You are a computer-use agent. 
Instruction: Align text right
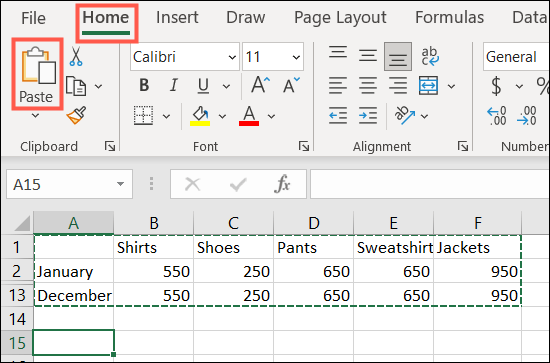click(398, 86)
